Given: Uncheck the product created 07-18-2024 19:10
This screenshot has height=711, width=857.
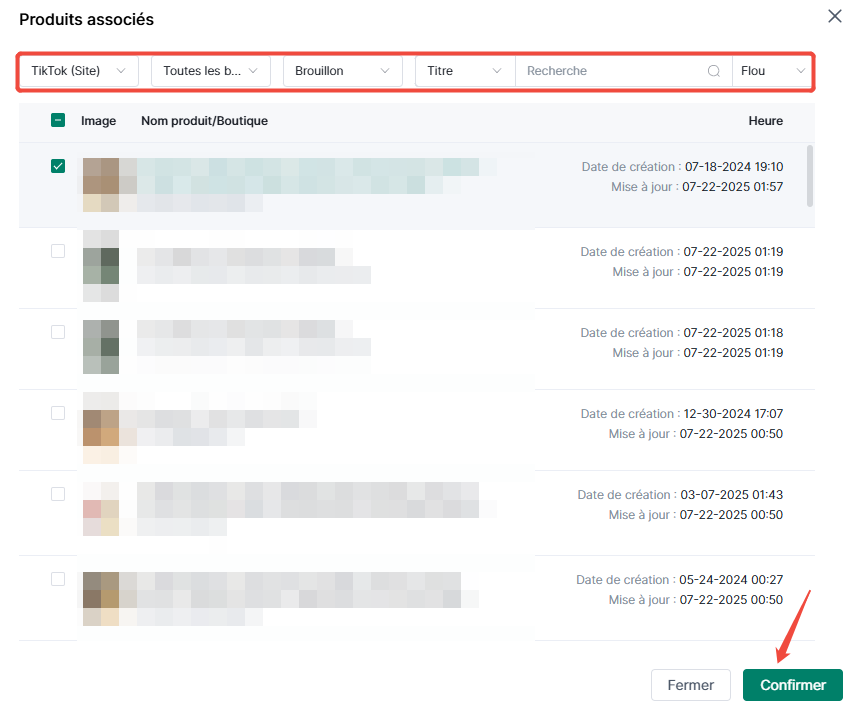Looking at the screenshot, I should coord(58,166).
